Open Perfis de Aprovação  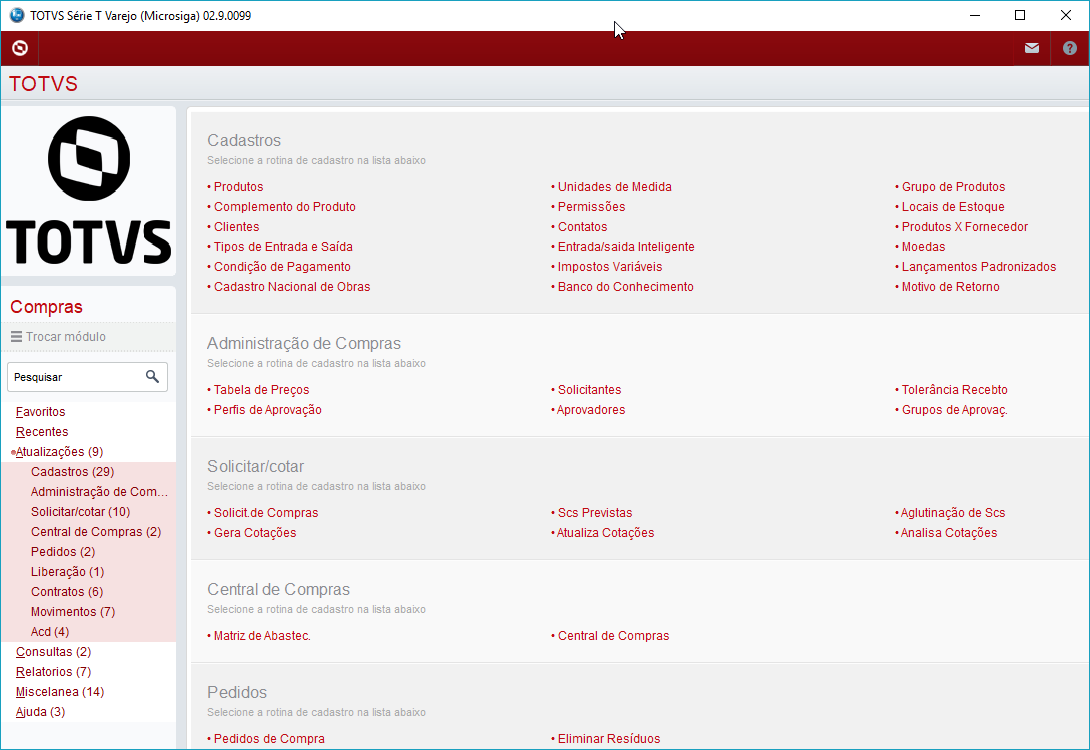[x=268, y=410]
